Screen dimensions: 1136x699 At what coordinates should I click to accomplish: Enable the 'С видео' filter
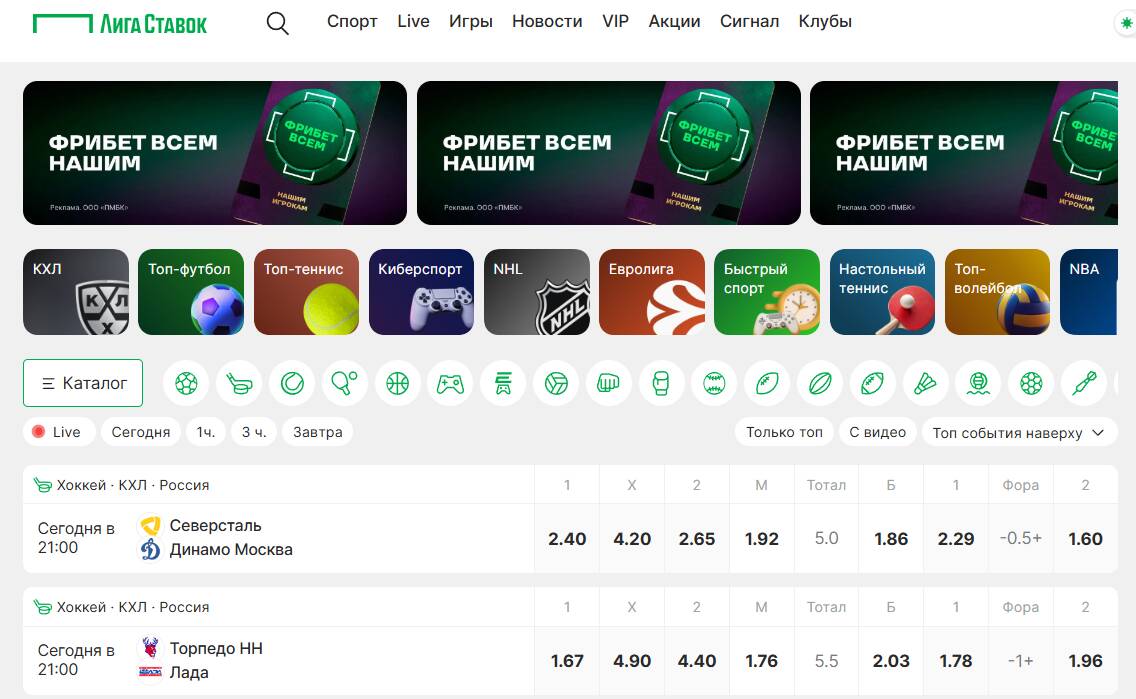point(878,431)
